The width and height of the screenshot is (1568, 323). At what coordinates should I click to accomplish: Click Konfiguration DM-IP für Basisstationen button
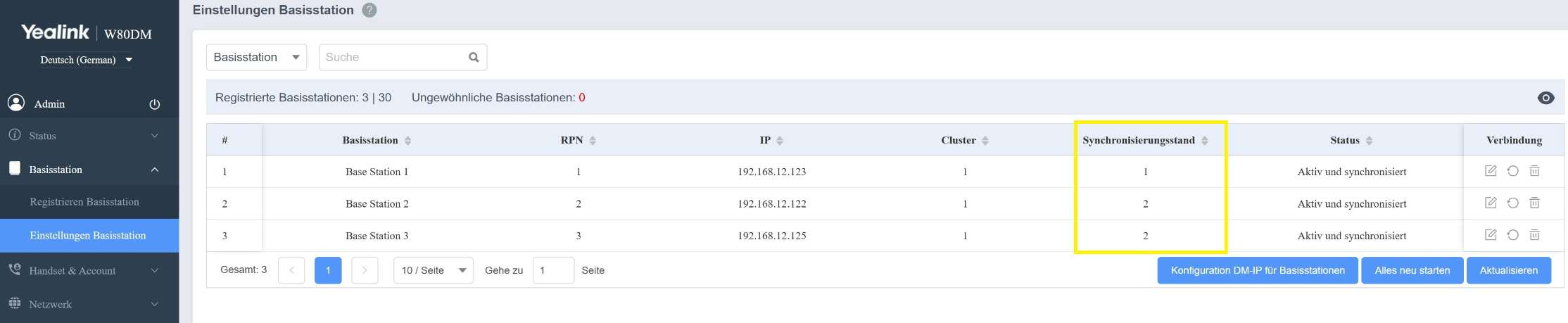(1257, 270)
